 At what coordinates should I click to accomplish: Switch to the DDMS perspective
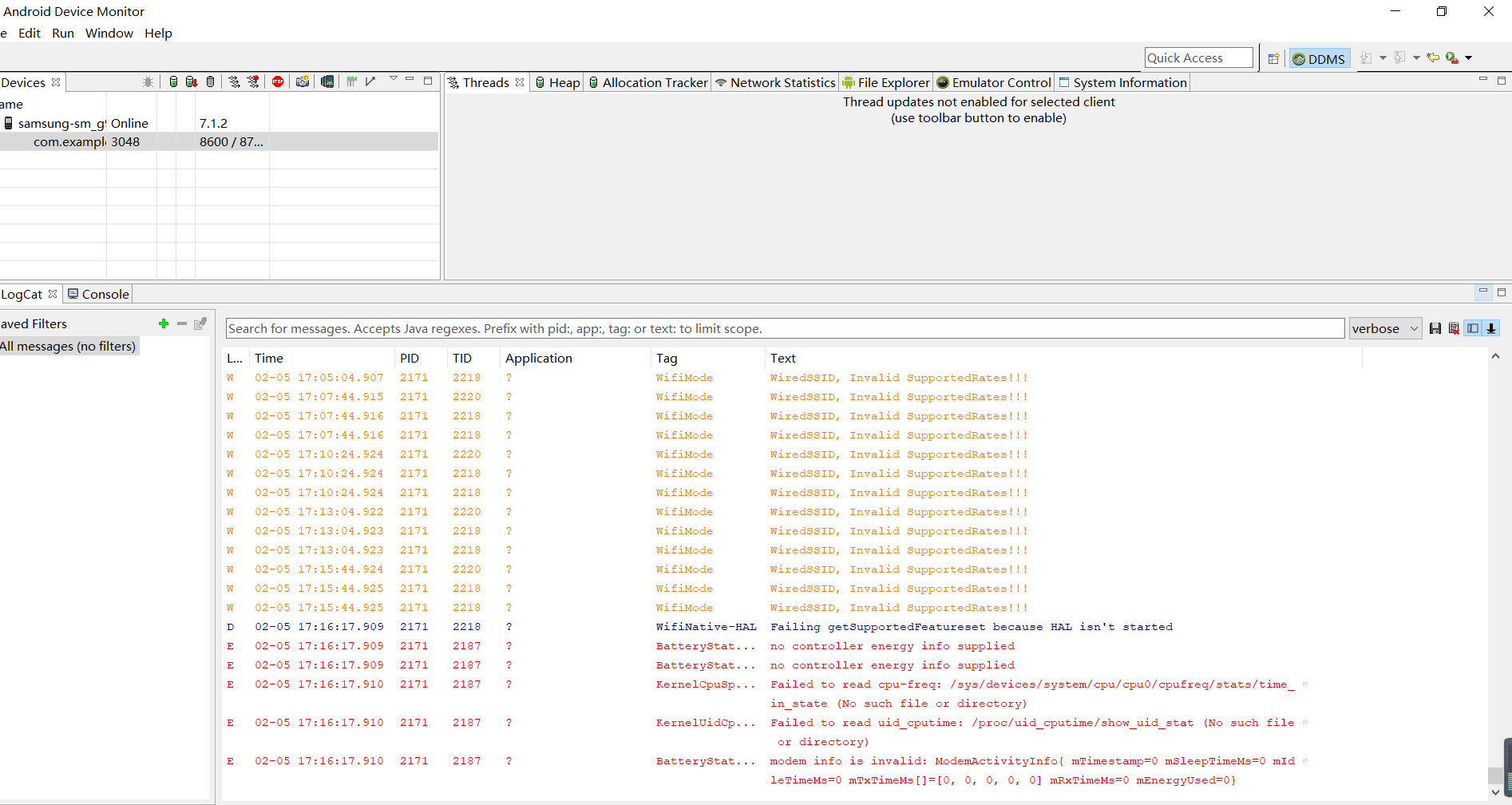point(1319,58)
